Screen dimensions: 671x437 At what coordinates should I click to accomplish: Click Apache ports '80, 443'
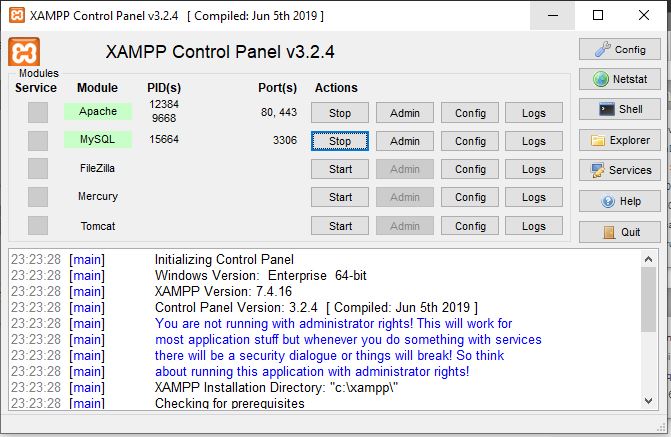(x=279, y=112)
